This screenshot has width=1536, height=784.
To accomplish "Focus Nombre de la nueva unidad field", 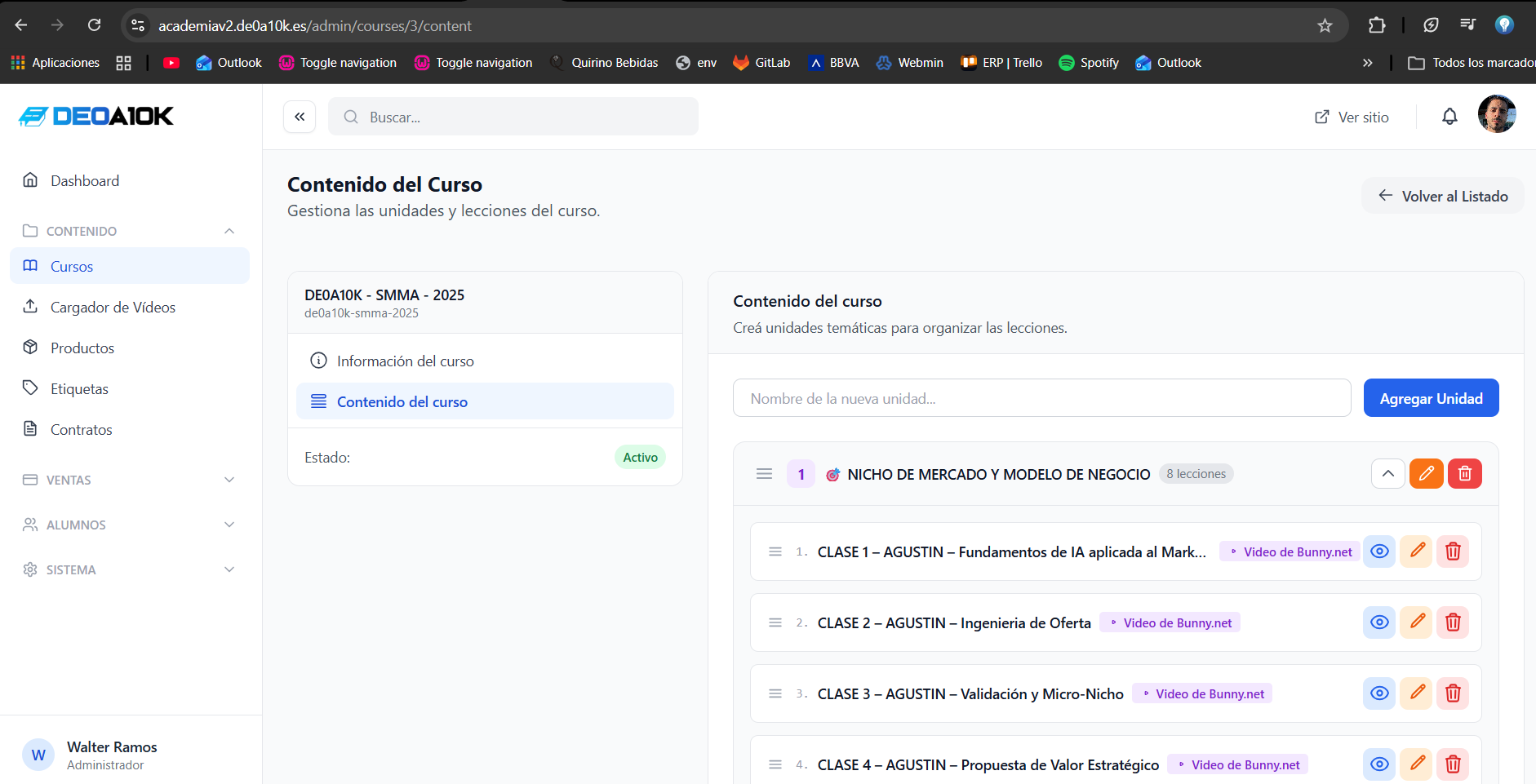I will [x=1041, y=398].
